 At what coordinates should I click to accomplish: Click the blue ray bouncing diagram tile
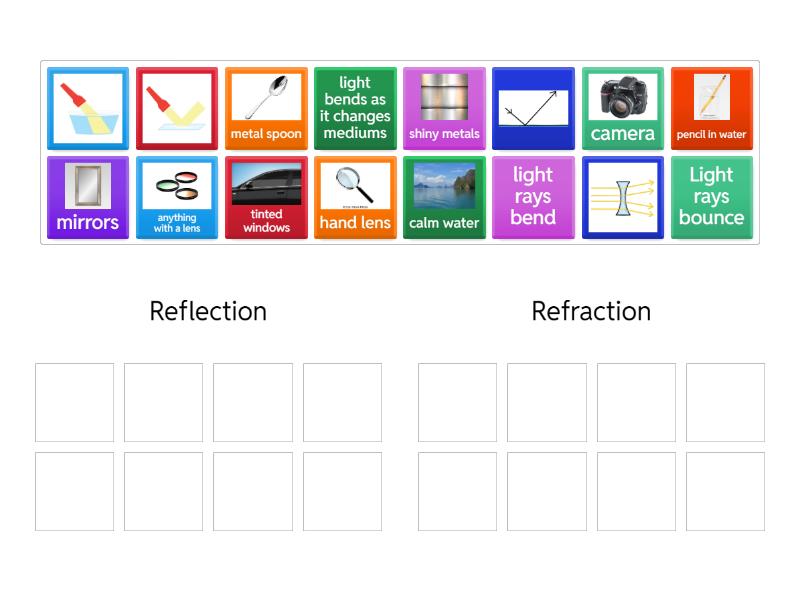[533, 109]
